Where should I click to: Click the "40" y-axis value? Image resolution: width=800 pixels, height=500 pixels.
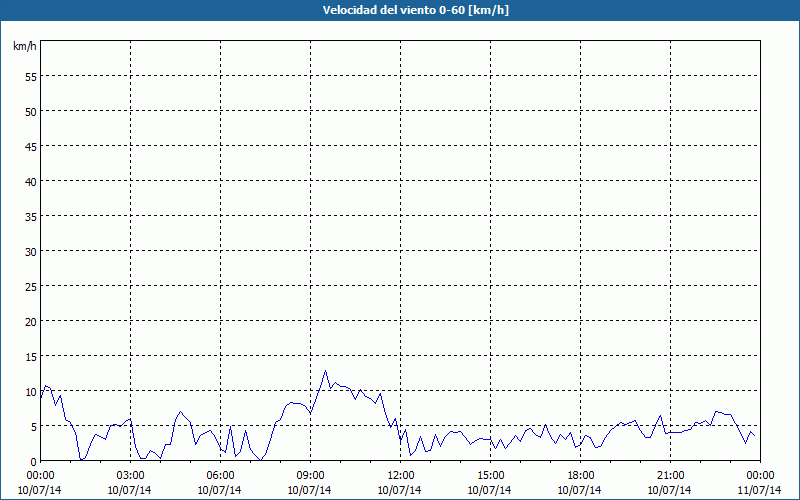click(x=31, y=181)
